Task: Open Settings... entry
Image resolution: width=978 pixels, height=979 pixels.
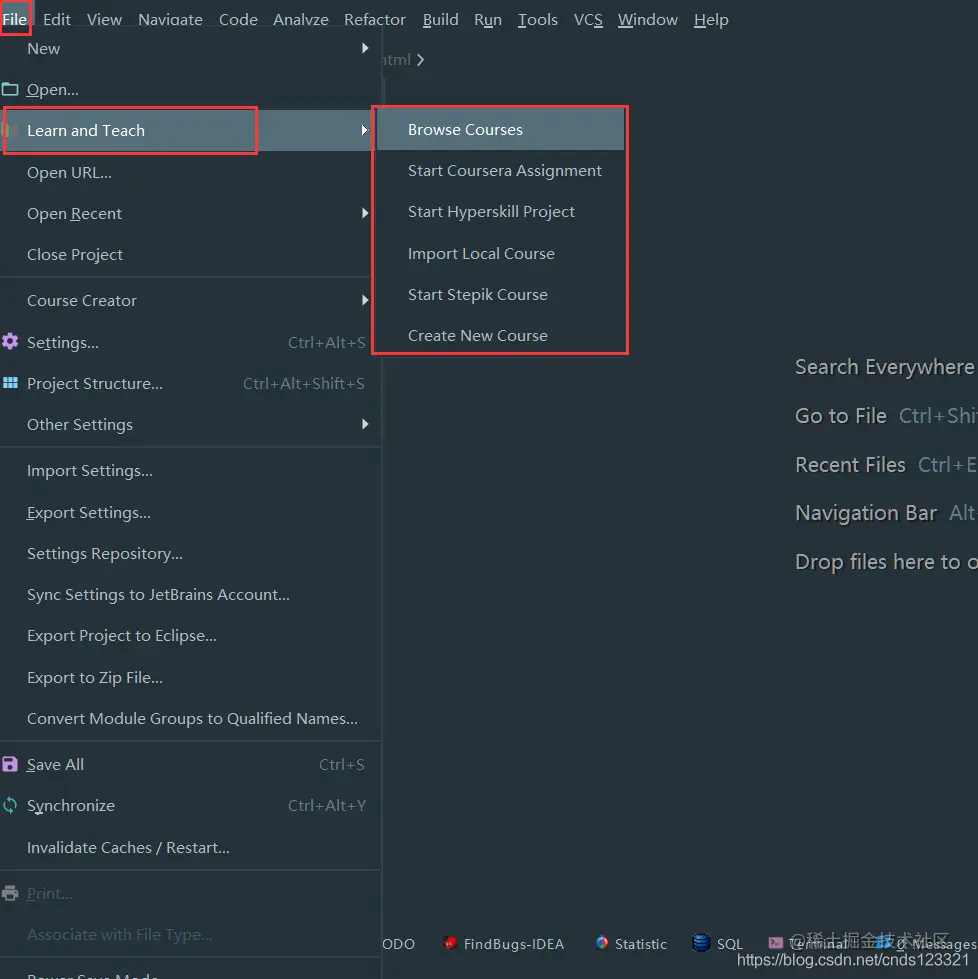Action: 187,342
